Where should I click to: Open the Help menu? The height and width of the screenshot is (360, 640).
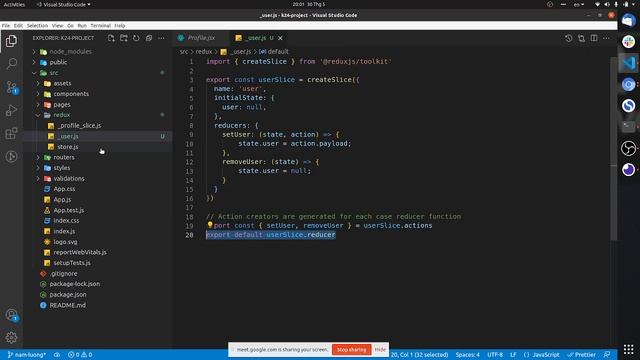120,25
